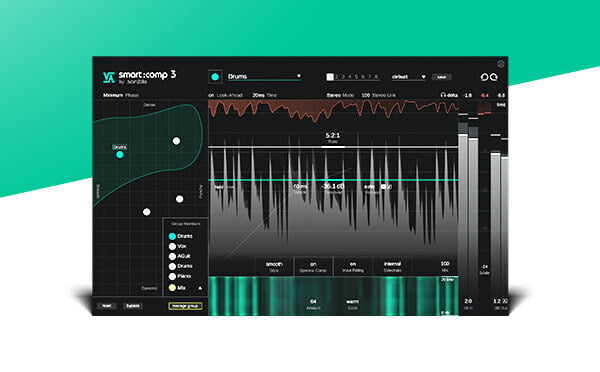Open the internal Sidechain selector
This screenshot has width=600, height=372.
click(x=393, y=266)
